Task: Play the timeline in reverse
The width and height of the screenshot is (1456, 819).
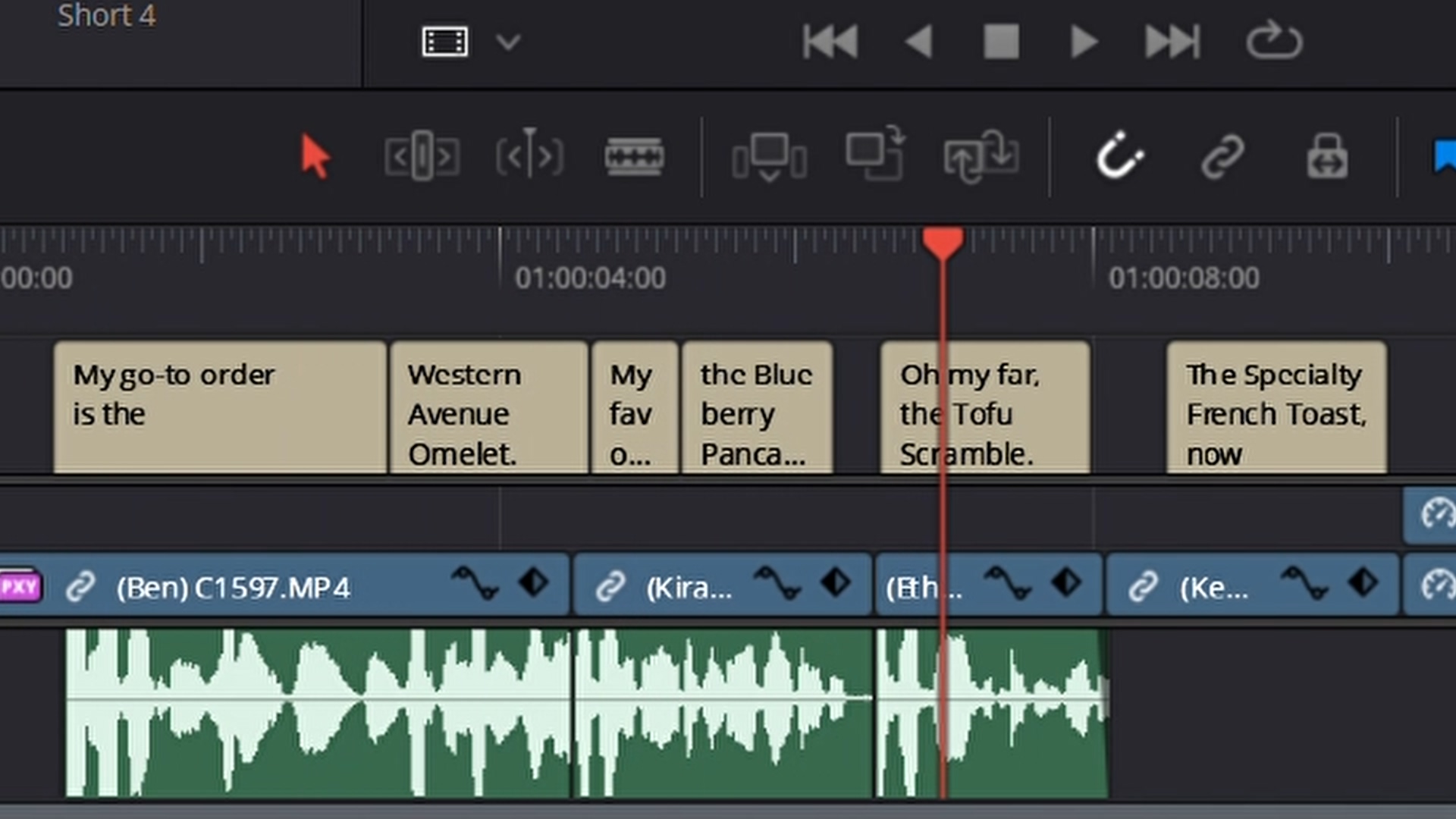Action: (919, 41)
